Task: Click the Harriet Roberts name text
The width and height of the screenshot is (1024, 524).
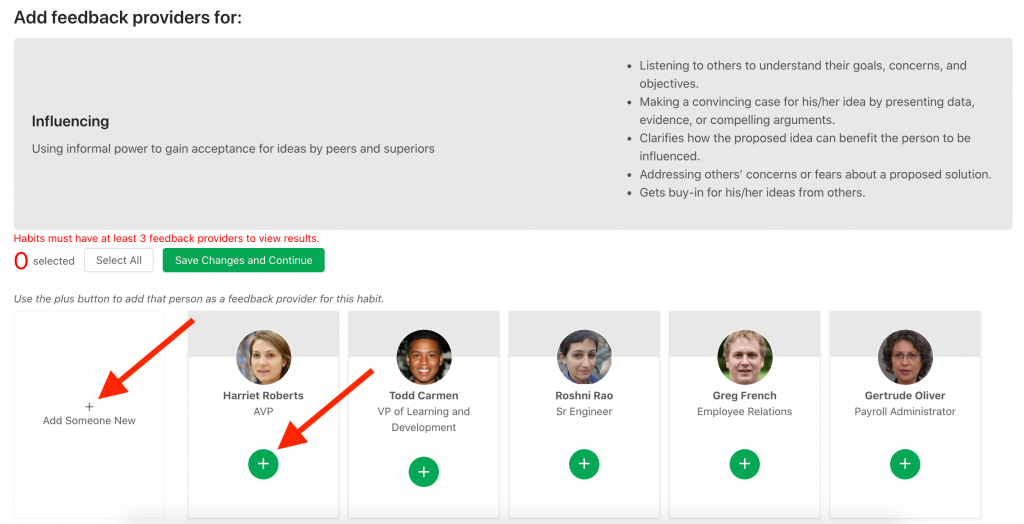Action: coord(264,396)
